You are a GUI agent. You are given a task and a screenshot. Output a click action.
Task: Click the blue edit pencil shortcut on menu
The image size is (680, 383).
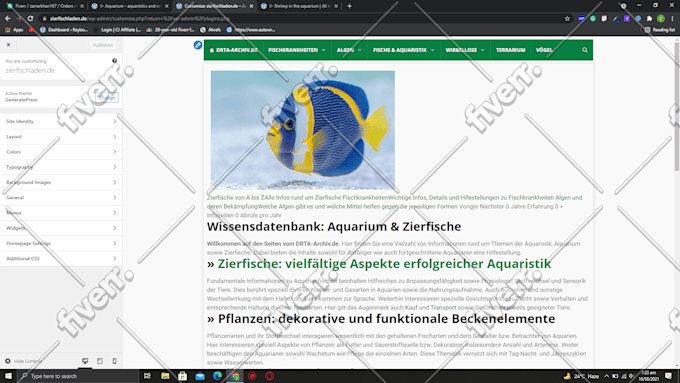(198, 45)
